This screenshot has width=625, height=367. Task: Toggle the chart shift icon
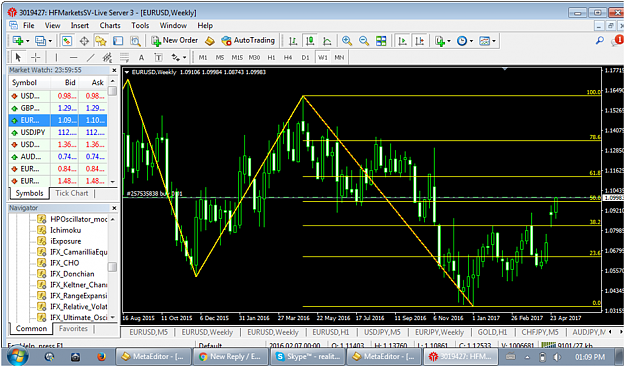click(419, 41)
